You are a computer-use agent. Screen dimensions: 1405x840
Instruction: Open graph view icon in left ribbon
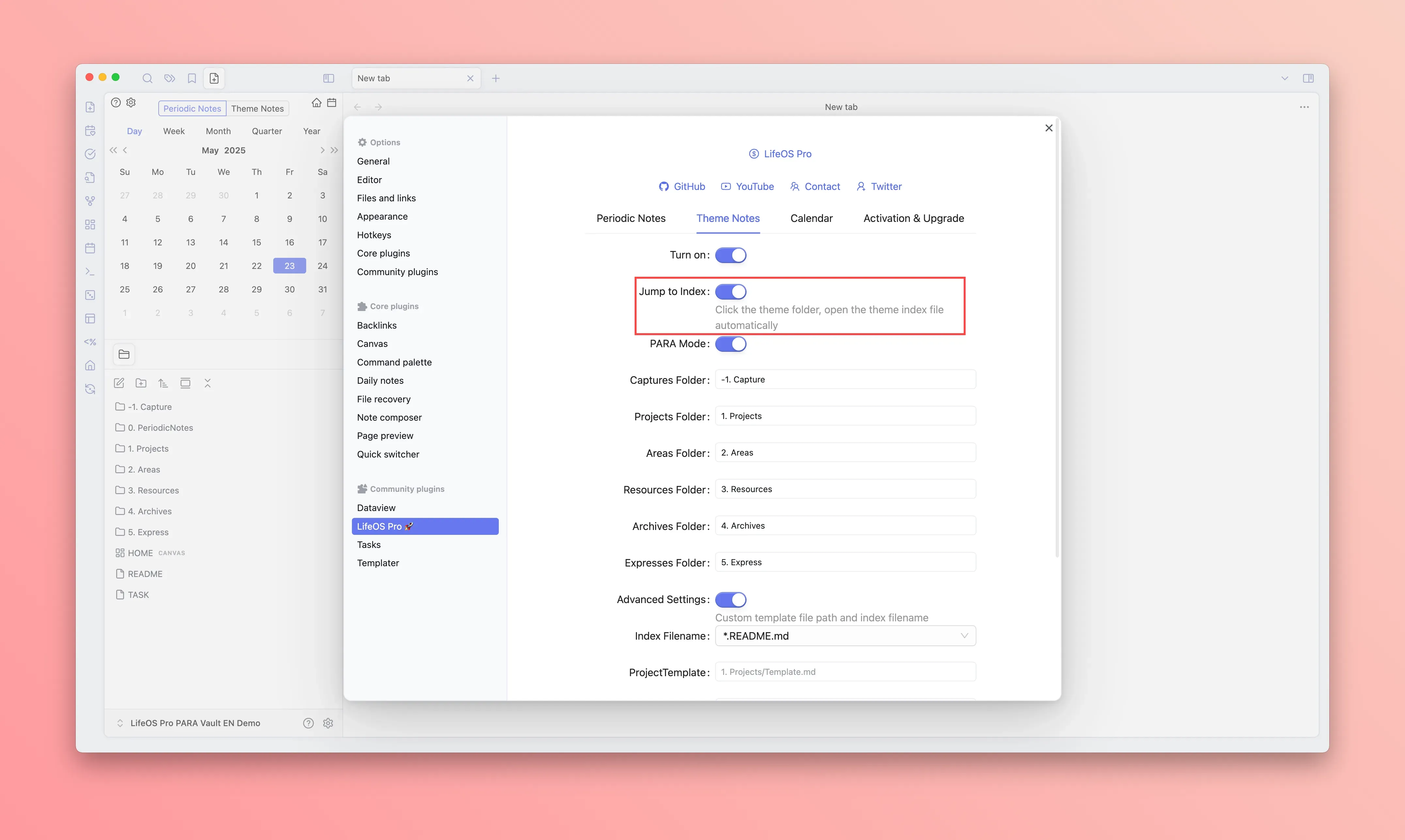[90, 201]
